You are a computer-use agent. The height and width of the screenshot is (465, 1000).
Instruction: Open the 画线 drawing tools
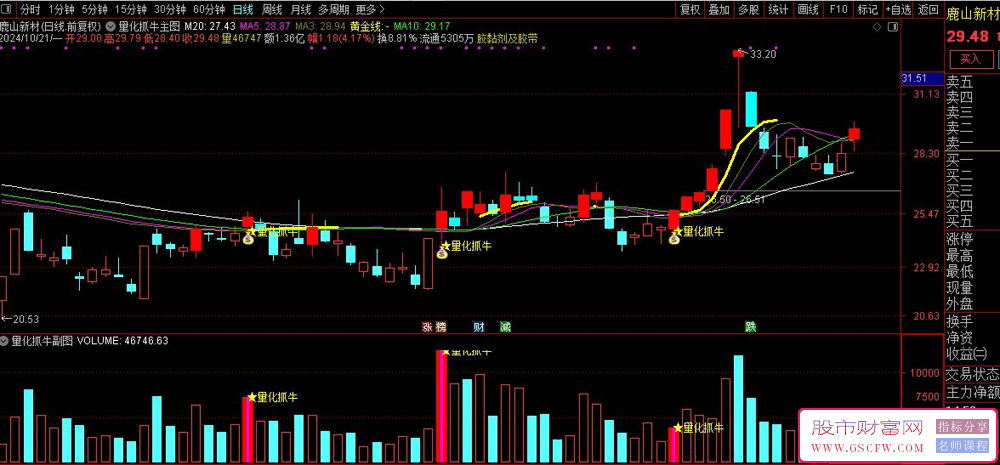[x=808, y=10]
